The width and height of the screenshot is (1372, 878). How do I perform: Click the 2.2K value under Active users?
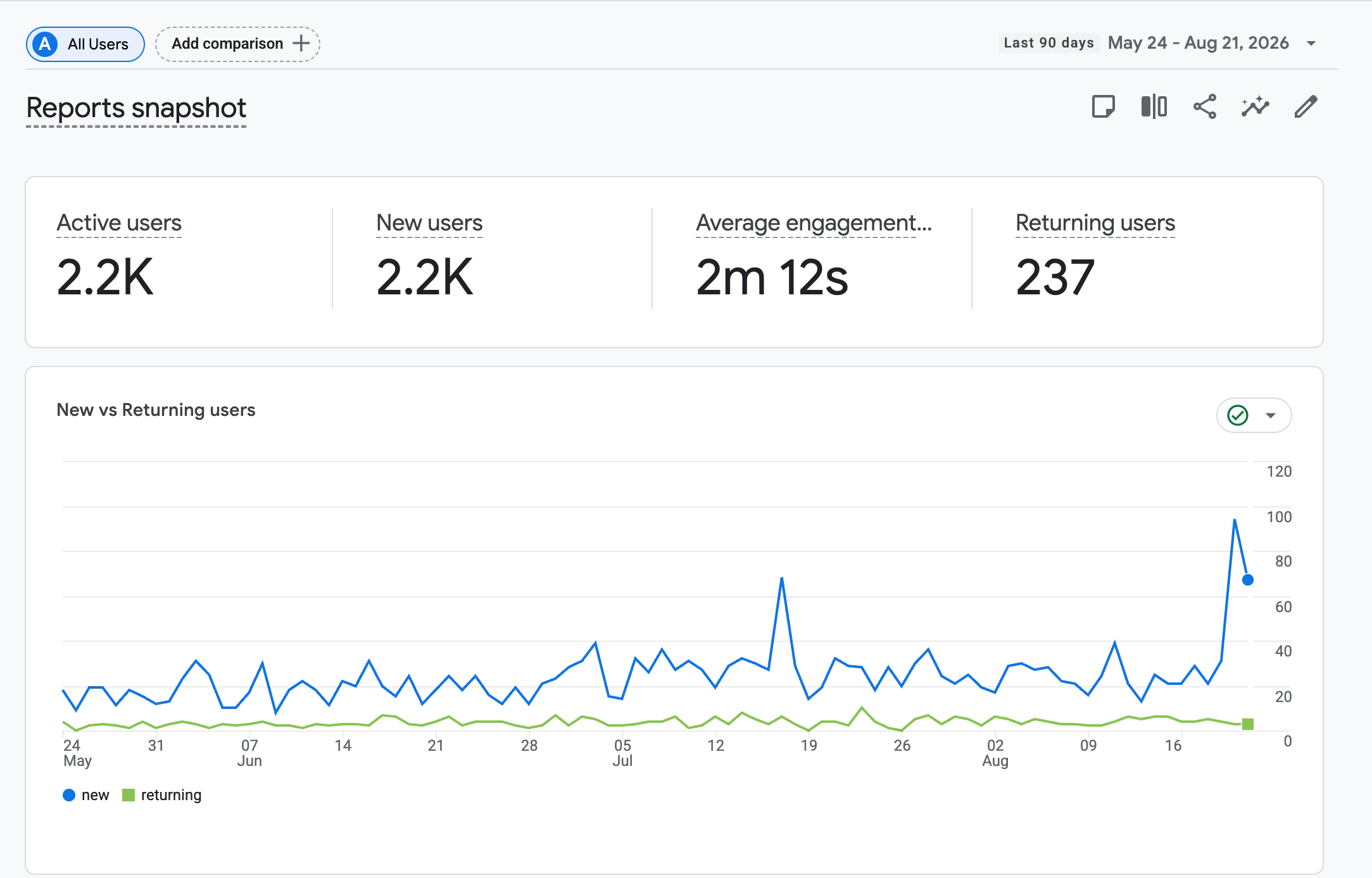click(105, 277)
